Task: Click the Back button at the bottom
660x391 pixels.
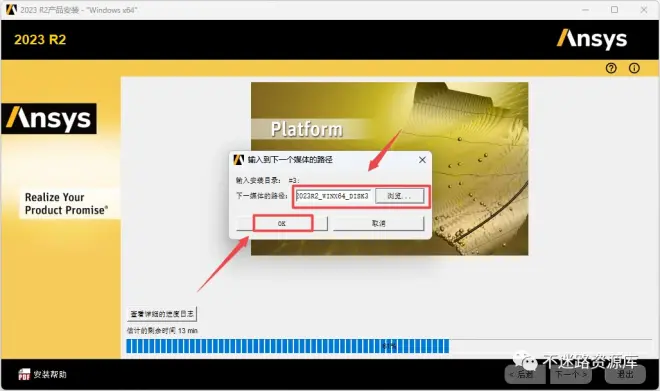Action: [524, 375]
